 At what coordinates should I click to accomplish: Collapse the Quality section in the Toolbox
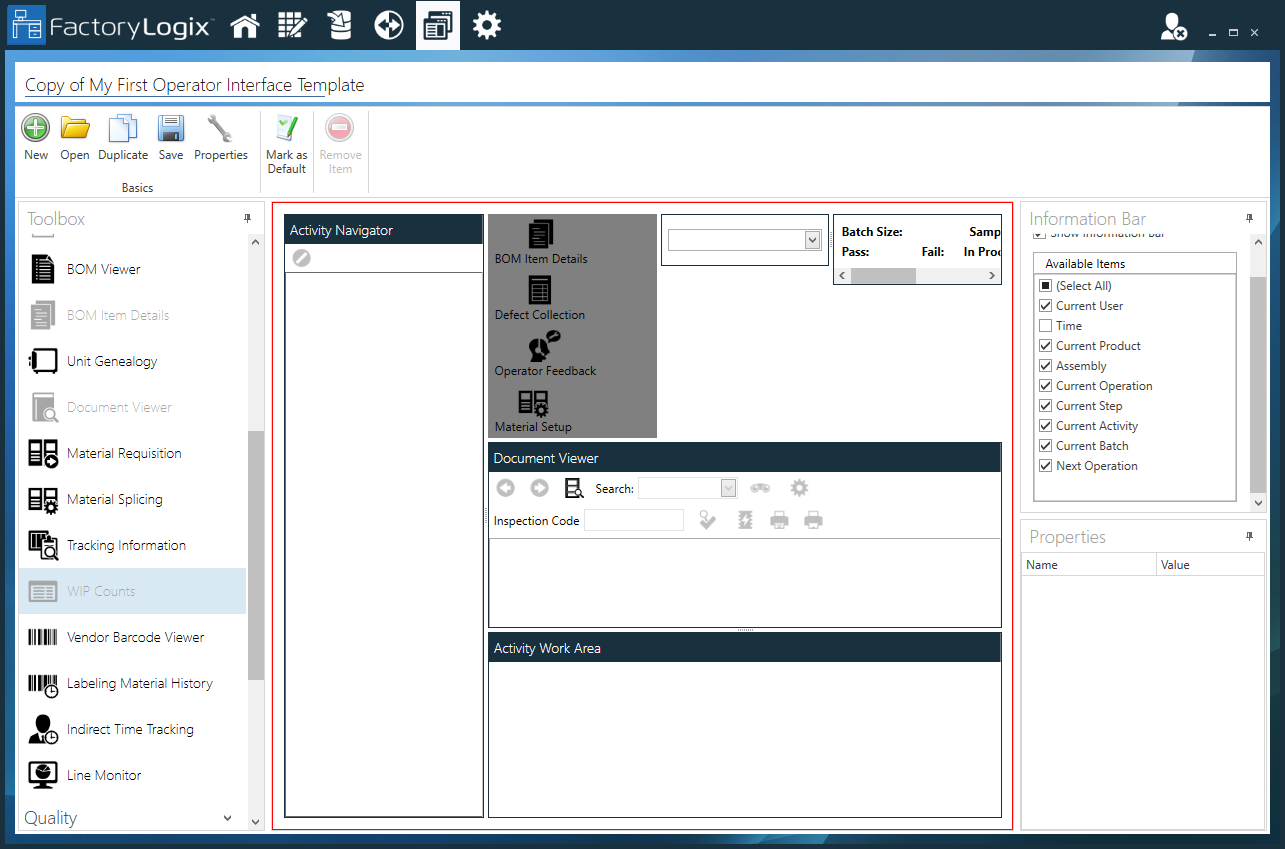pyautogui.click(x=227, y=817)
